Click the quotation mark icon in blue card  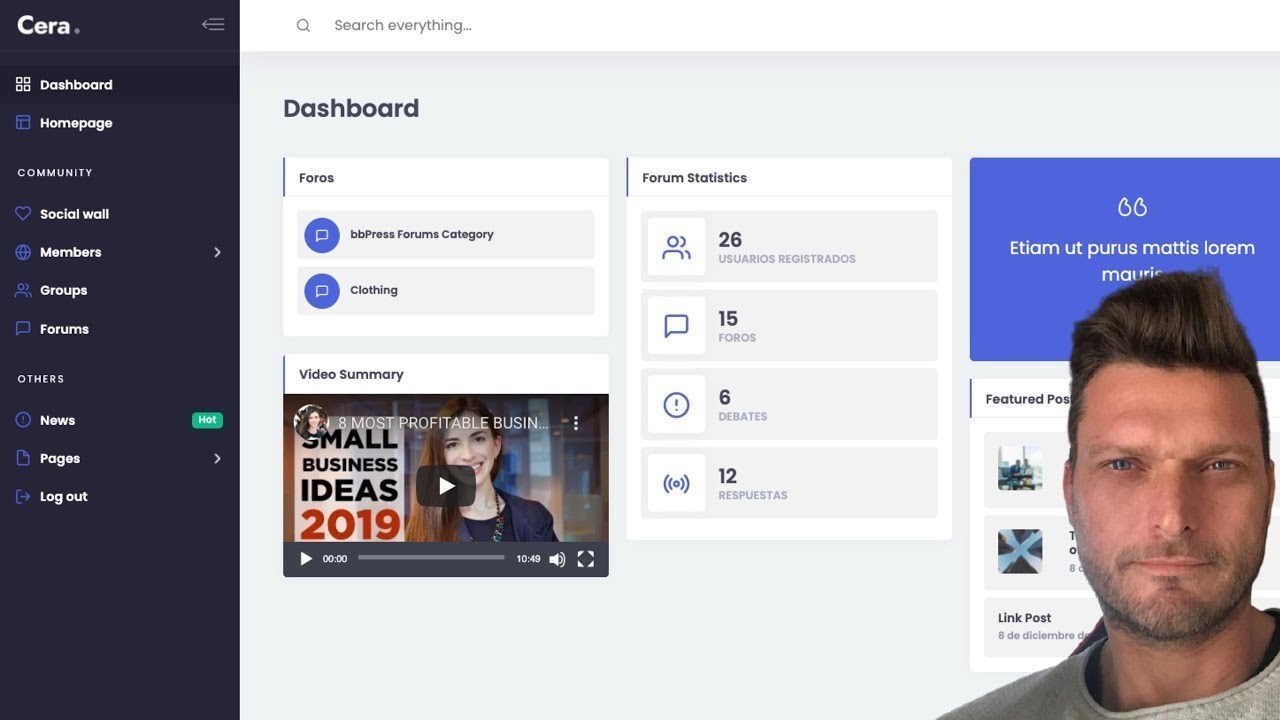[x=1132, y=206]
